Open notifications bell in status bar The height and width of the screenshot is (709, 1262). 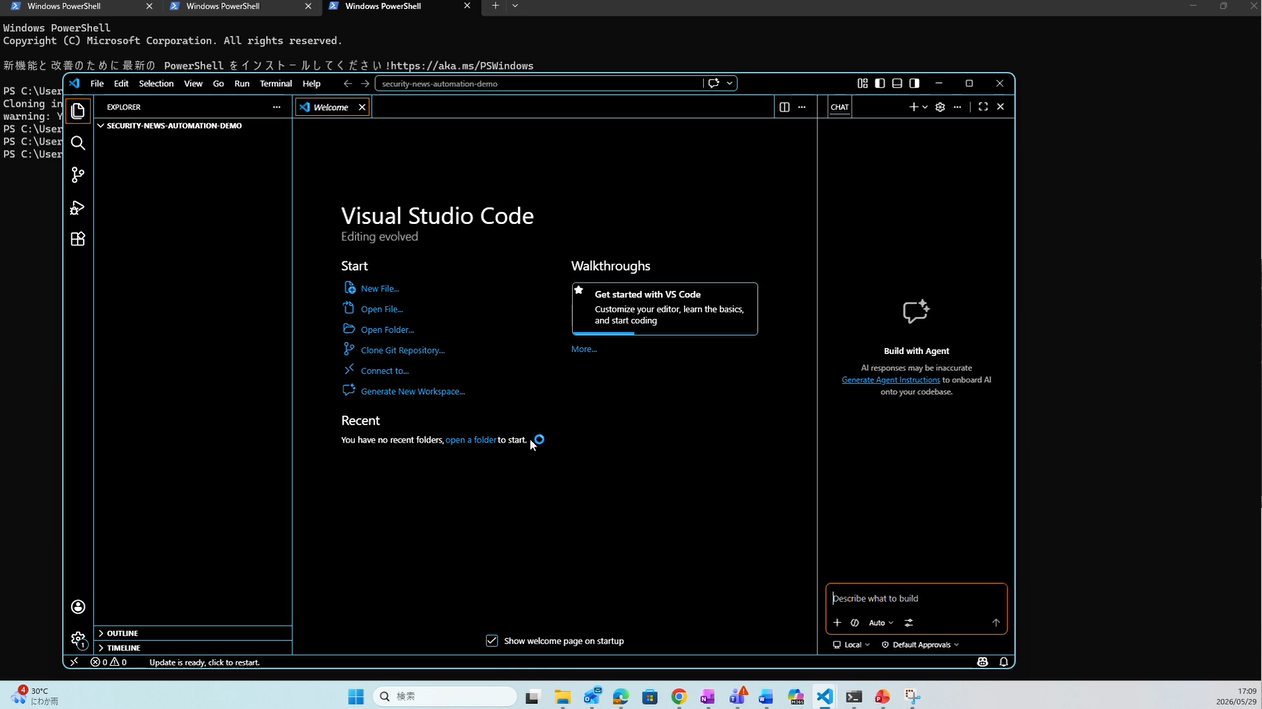[x=1004, y=662]
